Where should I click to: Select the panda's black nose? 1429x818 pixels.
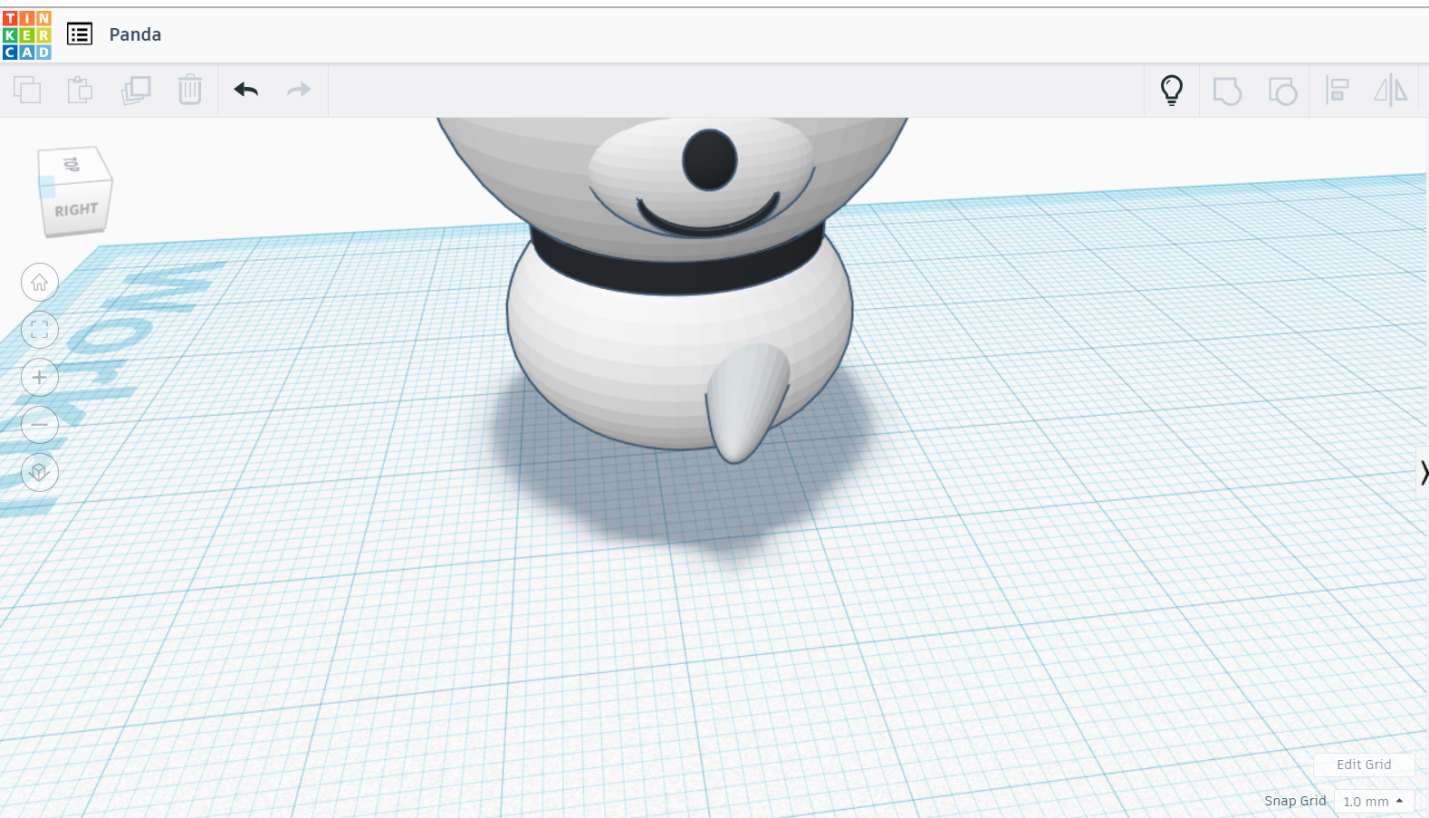[x=710, y=160]
